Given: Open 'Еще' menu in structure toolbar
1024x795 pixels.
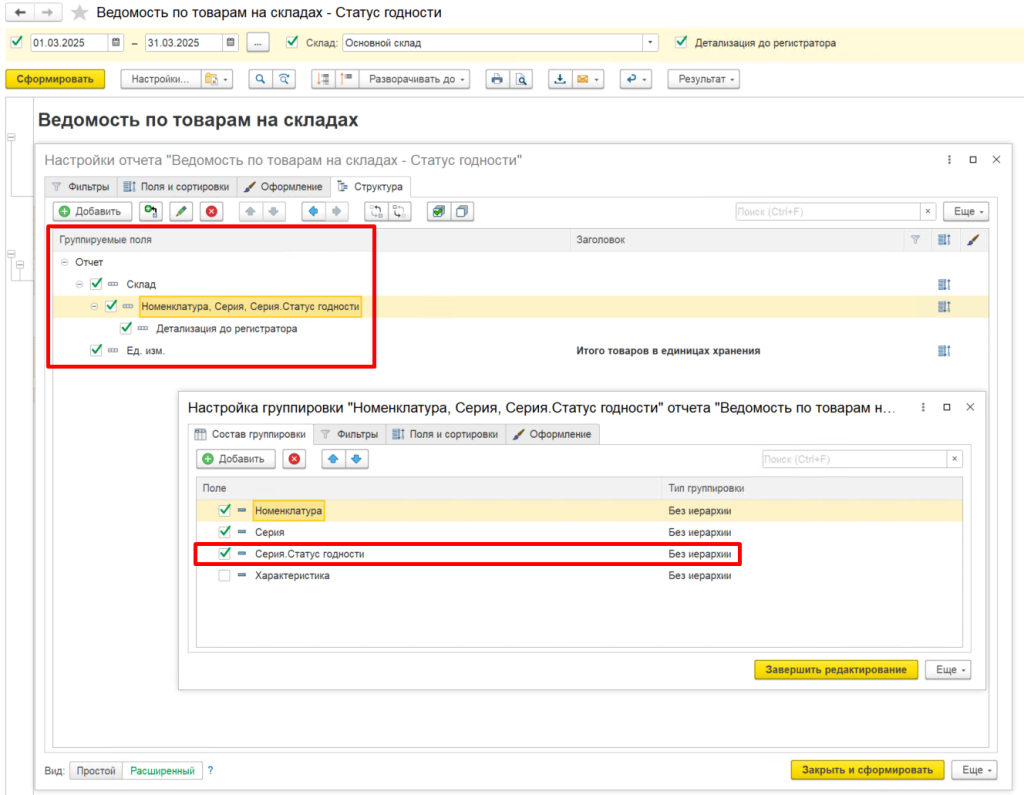Looking at the screenshot, I should point(968,211).
